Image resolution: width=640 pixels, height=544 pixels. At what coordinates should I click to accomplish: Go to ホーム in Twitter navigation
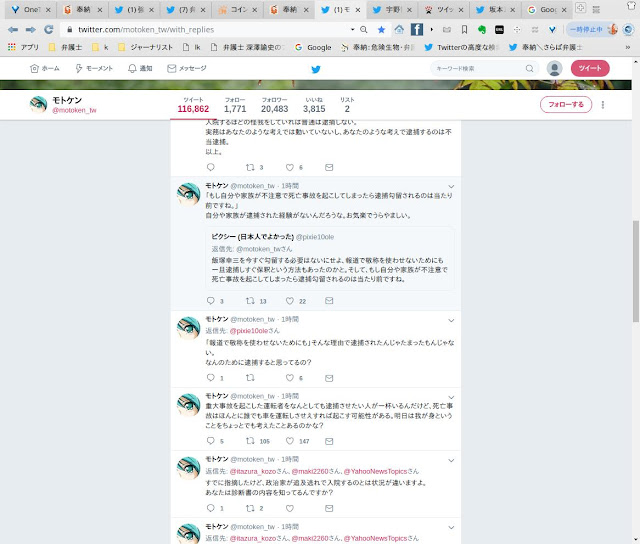click(x=45, y=68)
